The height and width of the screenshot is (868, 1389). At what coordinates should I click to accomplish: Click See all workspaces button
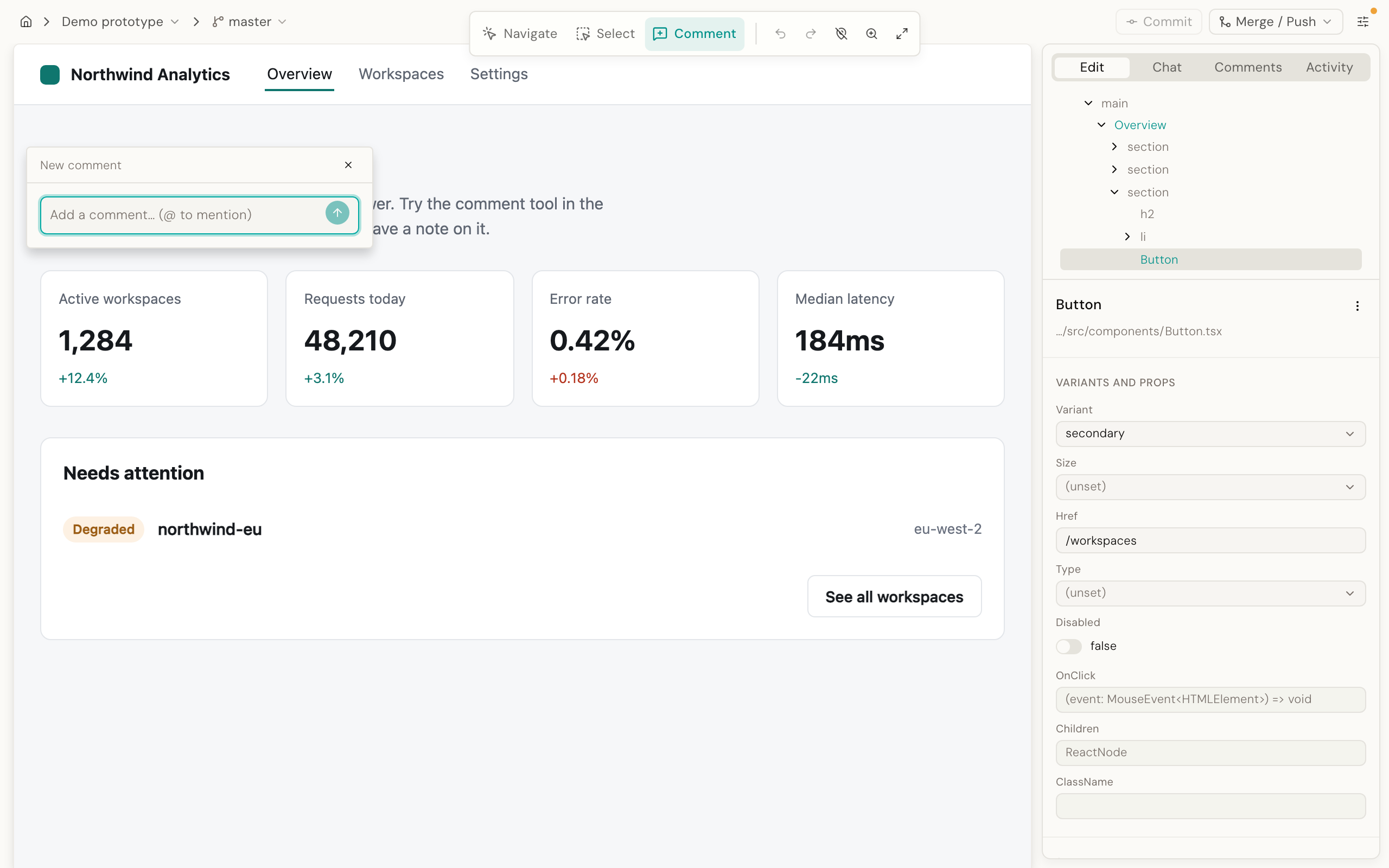pyautogui.click(x=894, y=596)
